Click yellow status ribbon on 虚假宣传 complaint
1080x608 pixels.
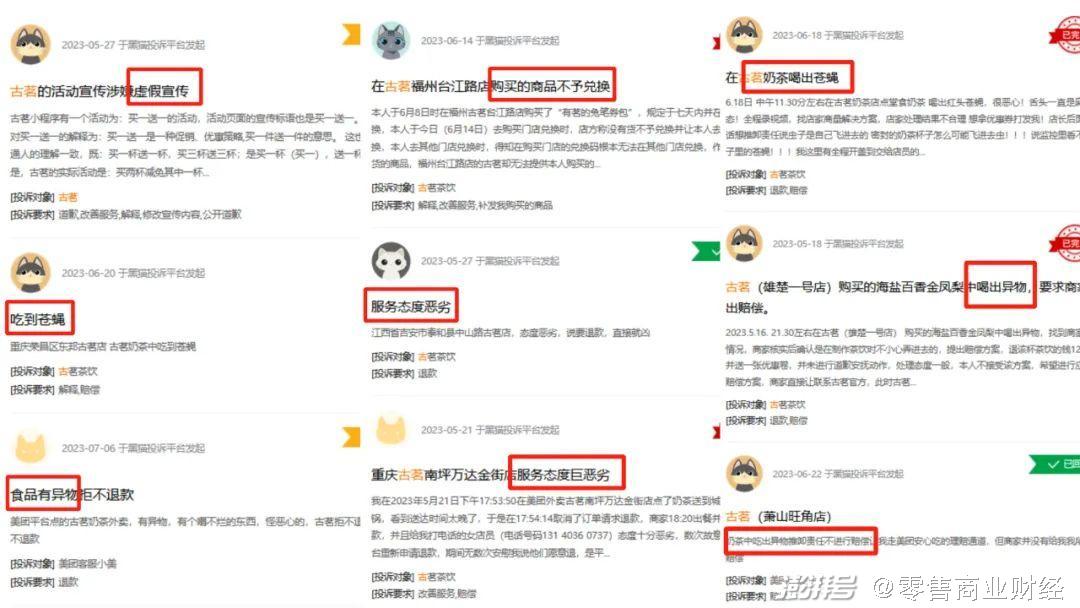pyautogui.click(x=351, y=34)
